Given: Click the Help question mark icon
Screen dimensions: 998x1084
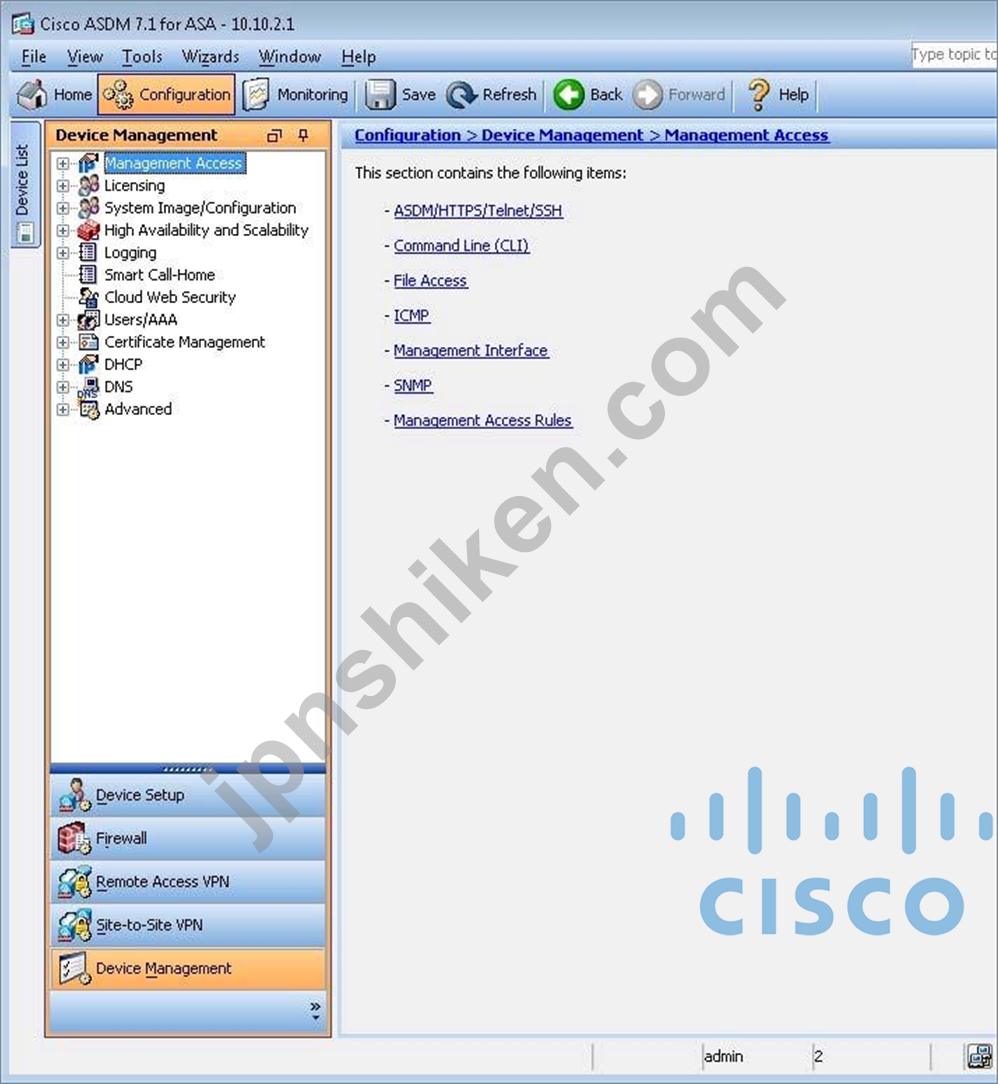Looking at the screenshot, I should [x=758, y=95].
